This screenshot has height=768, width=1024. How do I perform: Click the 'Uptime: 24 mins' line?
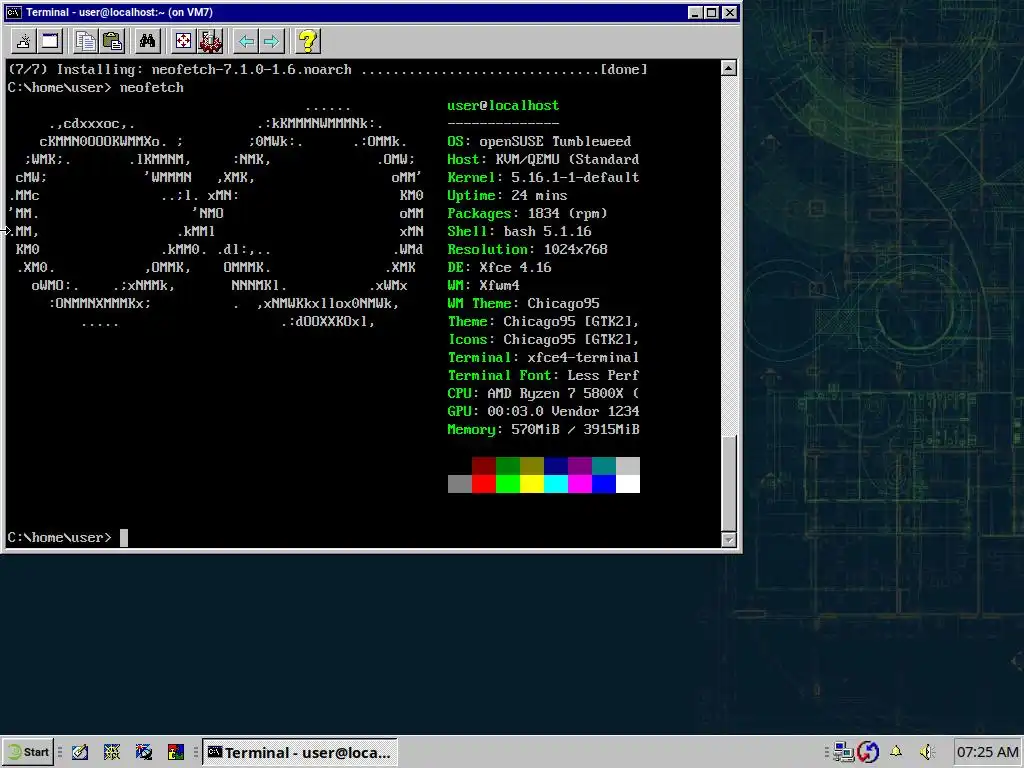click(x=507, y=195)
